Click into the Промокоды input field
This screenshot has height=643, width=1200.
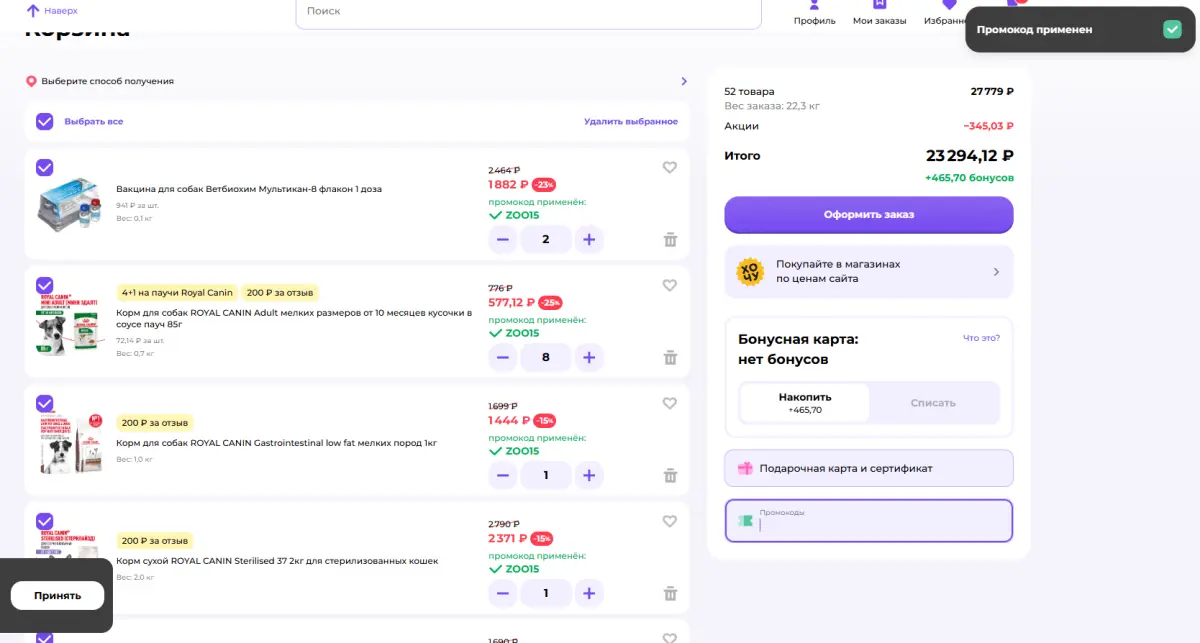(x=869, y=521)
